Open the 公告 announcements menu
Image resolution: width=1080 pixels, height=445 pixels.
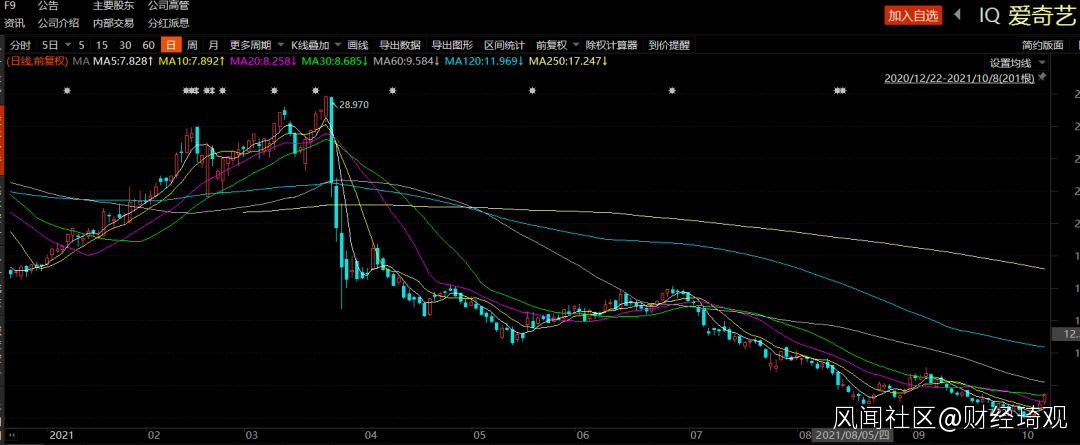click(48, 6)
